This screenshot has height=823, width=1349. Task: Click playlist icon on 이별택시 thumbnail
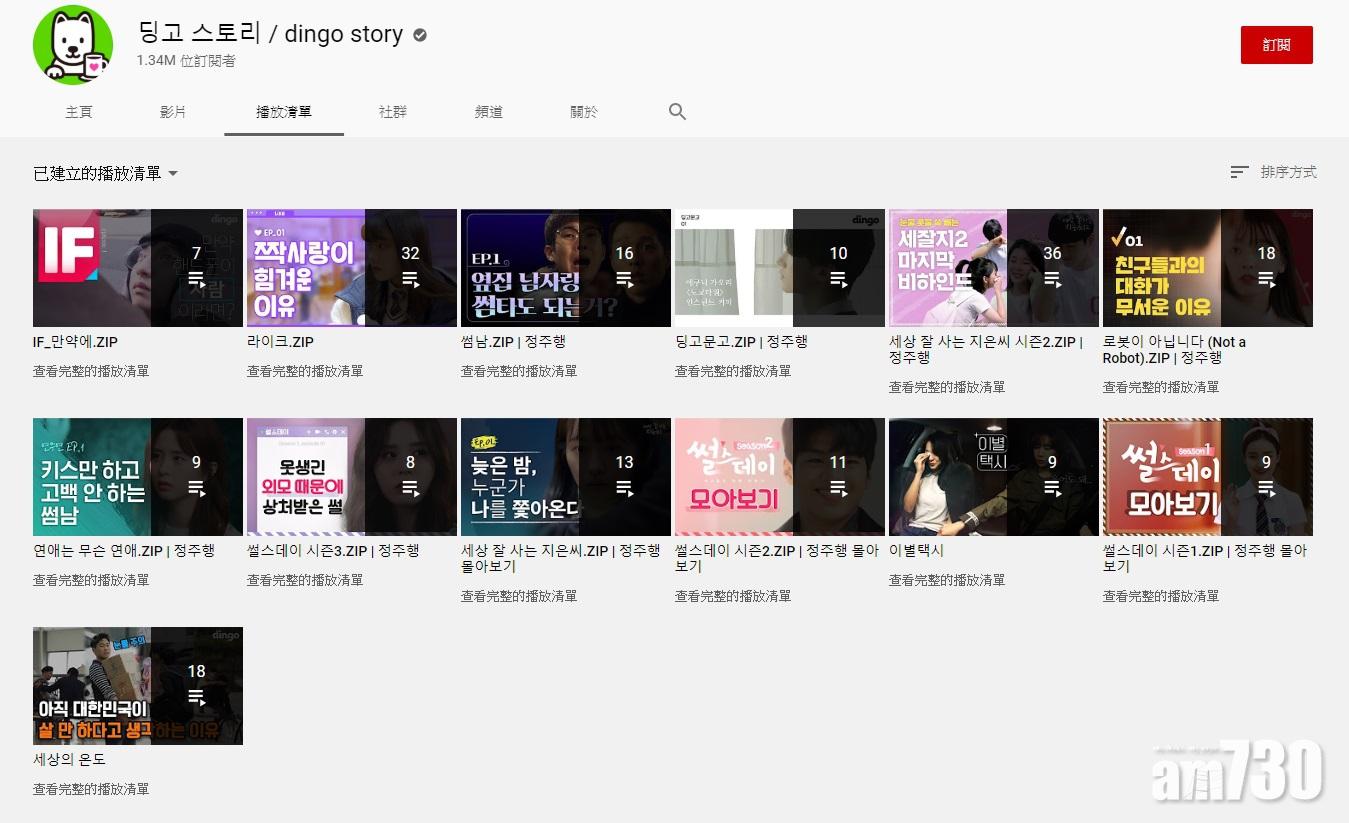tap(1052, 488)
